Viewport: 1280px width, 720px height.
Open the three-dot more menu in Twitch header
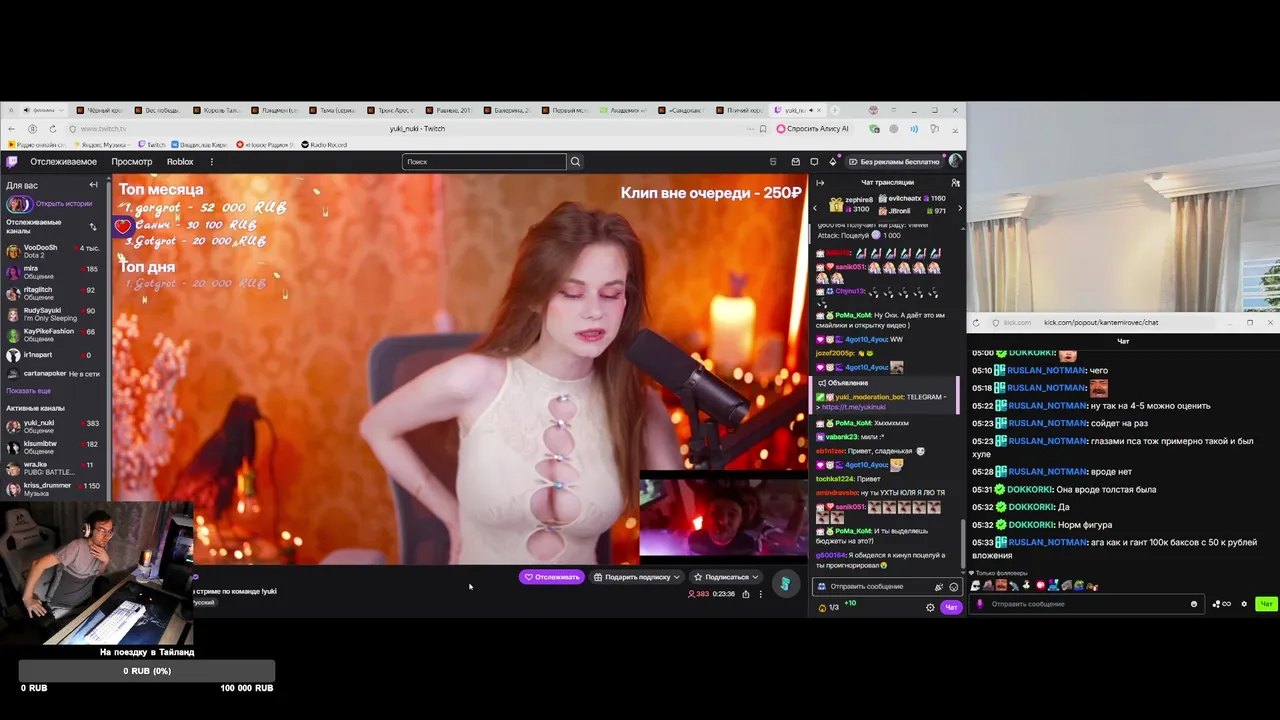(x=211, y=162)
